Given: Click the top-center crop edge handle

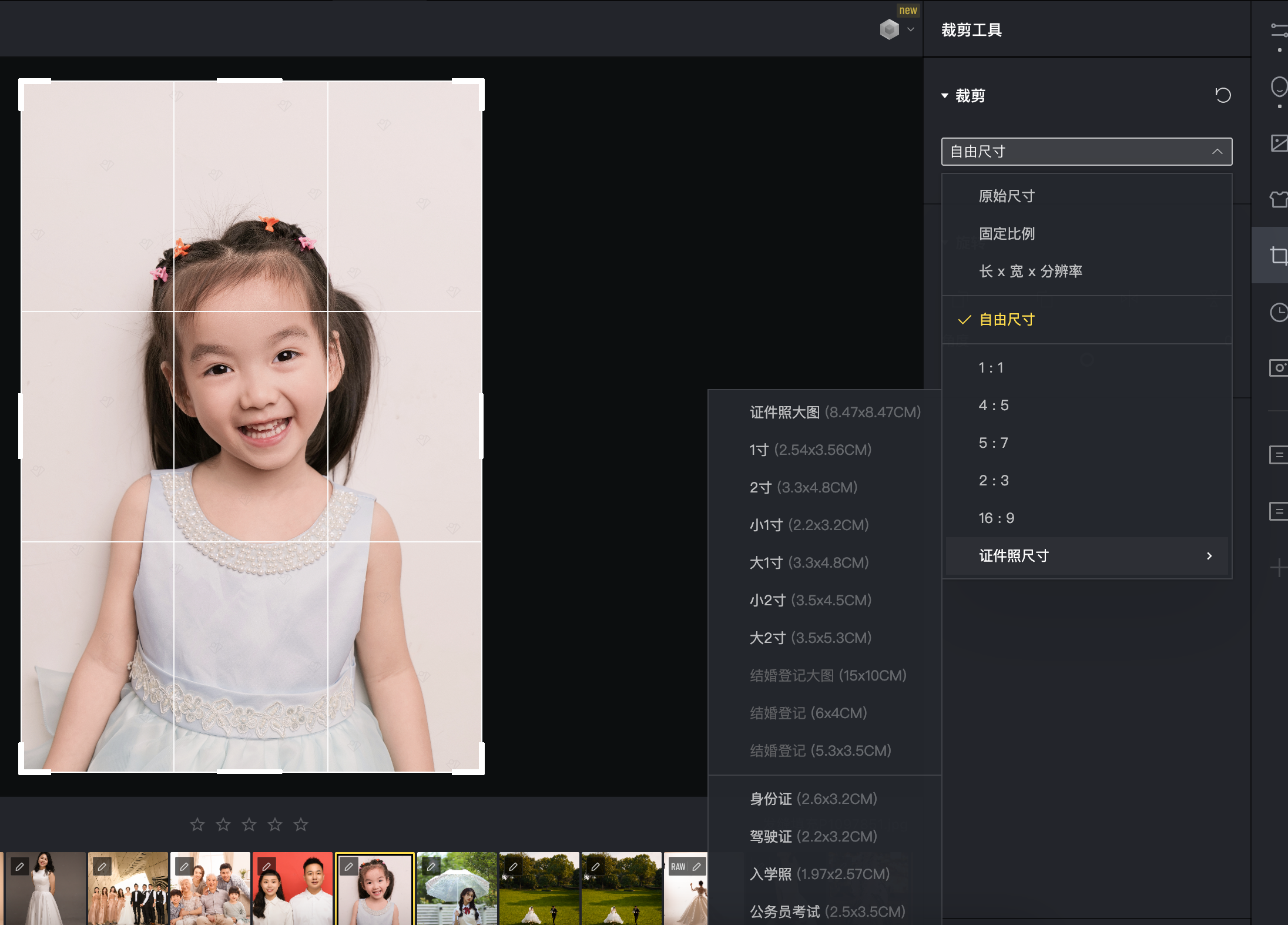Looking at the screenshot, I should [x=250, y=80].
